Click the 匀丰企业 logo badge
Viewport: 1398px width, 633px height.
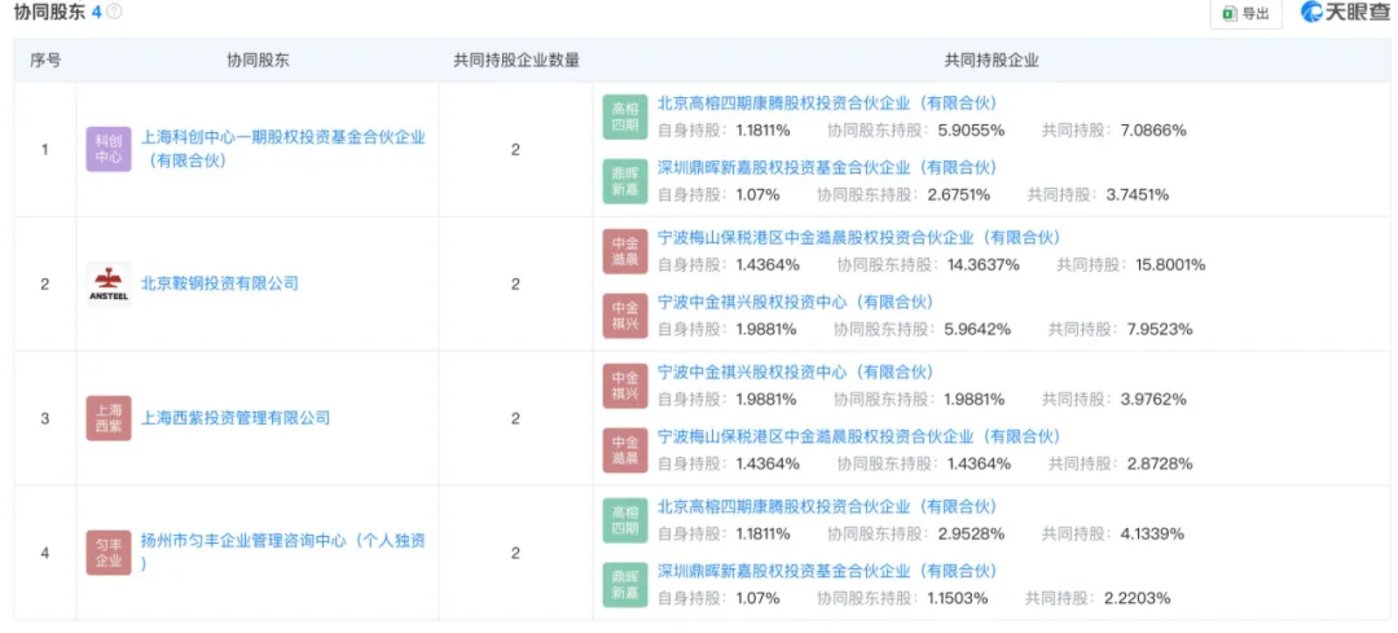(108, 552)
